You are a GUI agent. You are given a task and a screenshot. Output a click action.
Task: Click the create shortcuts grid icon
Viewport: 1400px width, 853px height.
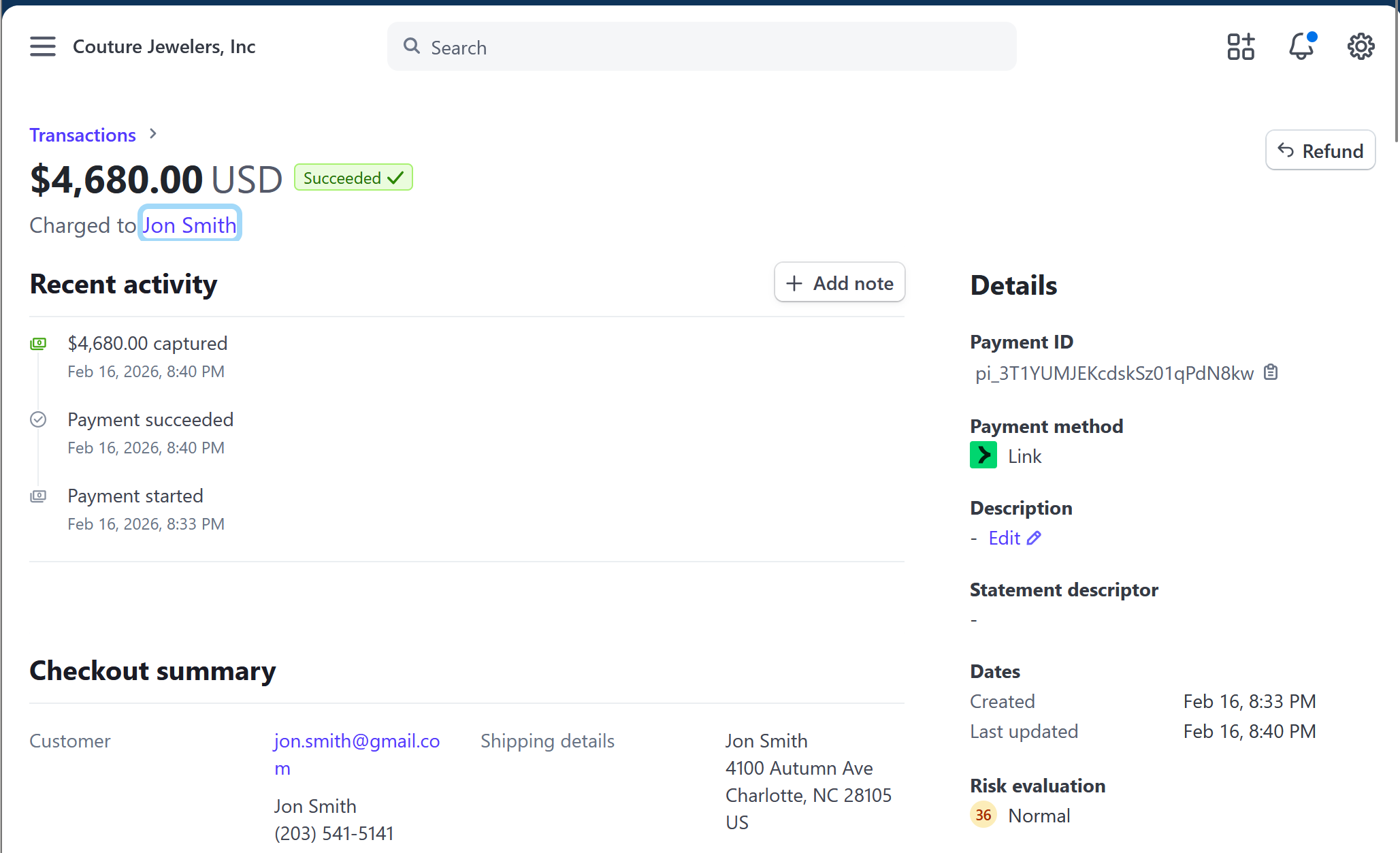[1241, 46]
